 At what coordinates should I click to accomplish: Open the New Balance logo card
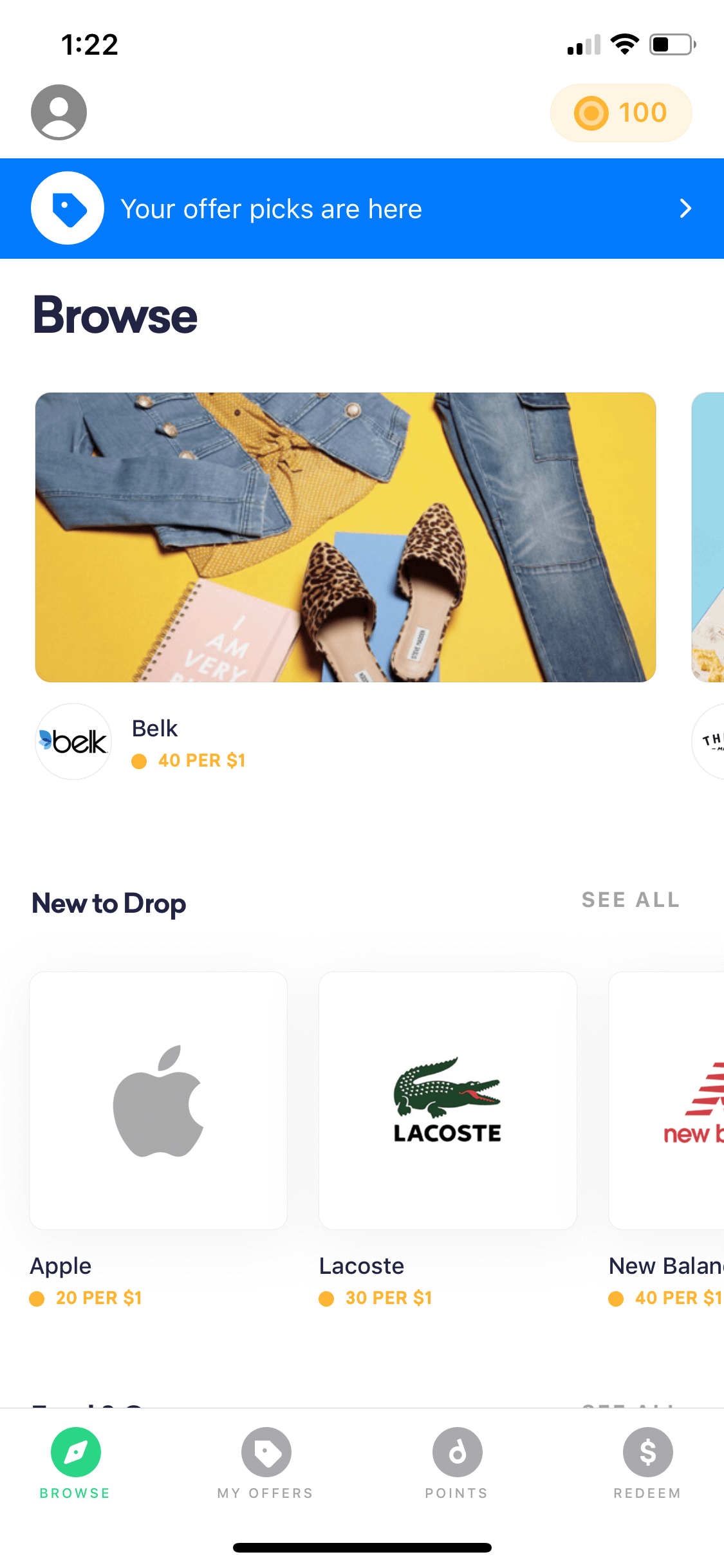[667, 1101]
